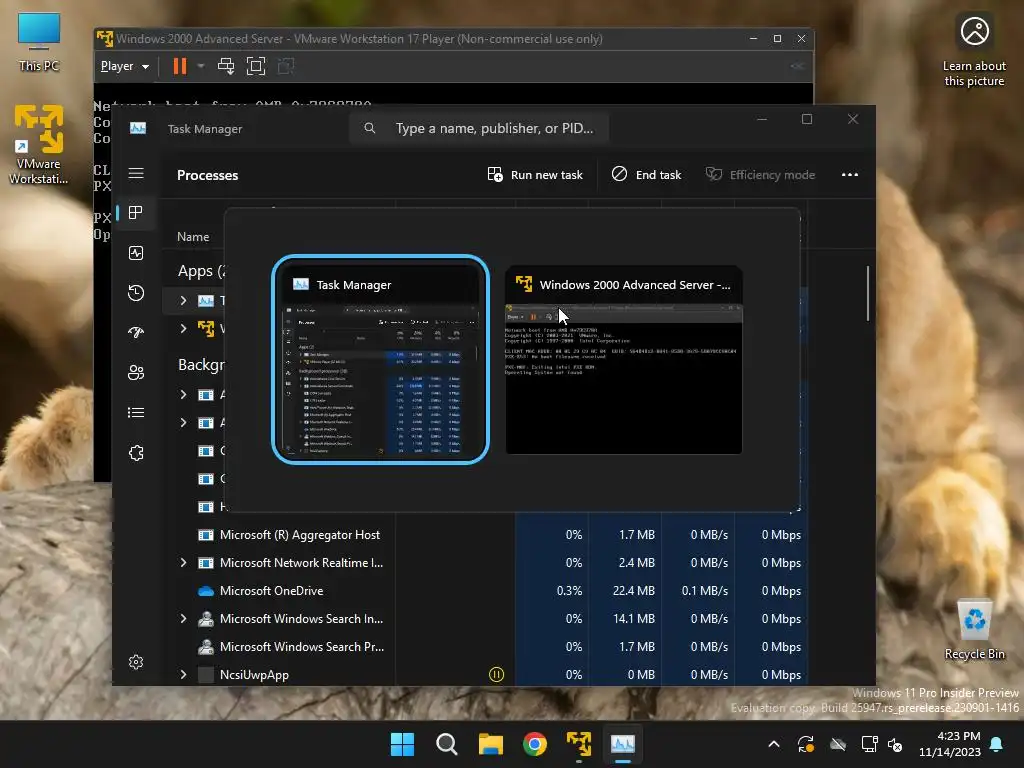Expand Microsoft Network Realtime process row
1024x768 pixels.
click(184, 563)
